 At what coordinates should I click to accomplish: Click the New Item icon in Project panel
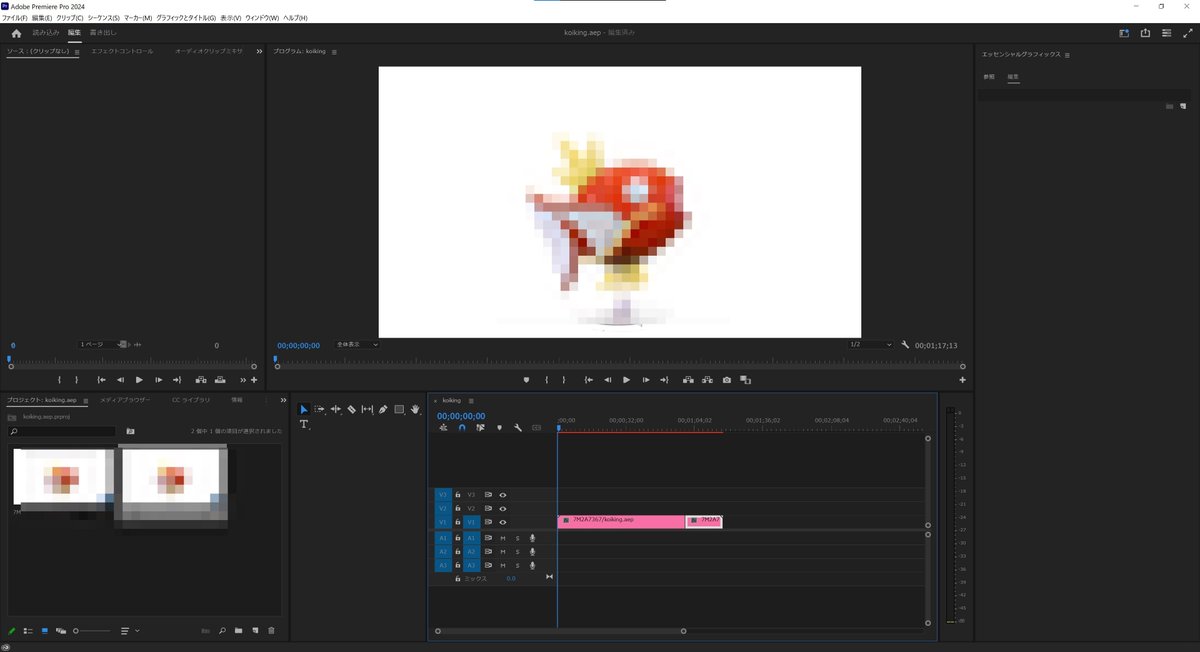click(x=255, y=631)
